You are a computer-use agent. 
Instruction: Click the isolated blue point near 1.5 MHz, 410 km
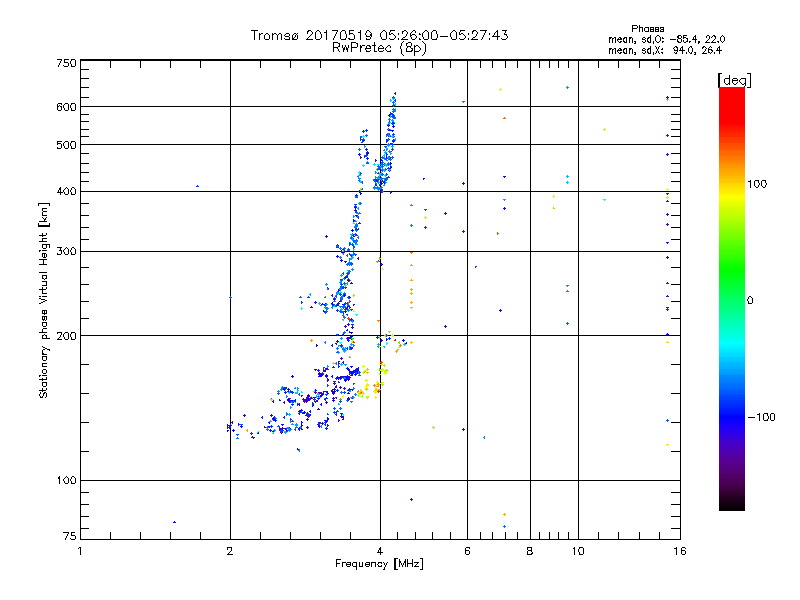pyautogui.click(x=197, y=186)
